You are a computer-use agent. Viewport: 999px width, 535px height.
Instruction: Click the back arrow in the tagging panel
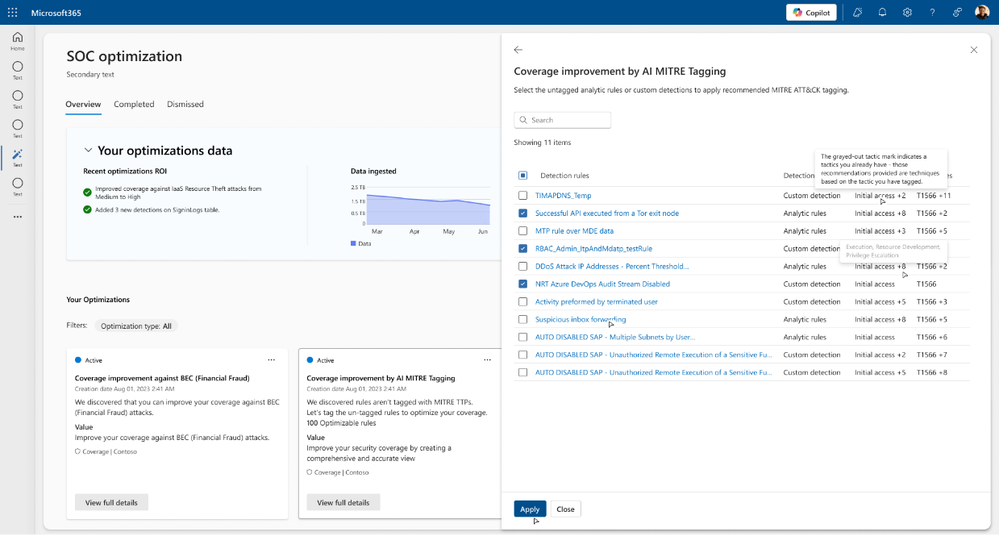(x=518, y=50)
